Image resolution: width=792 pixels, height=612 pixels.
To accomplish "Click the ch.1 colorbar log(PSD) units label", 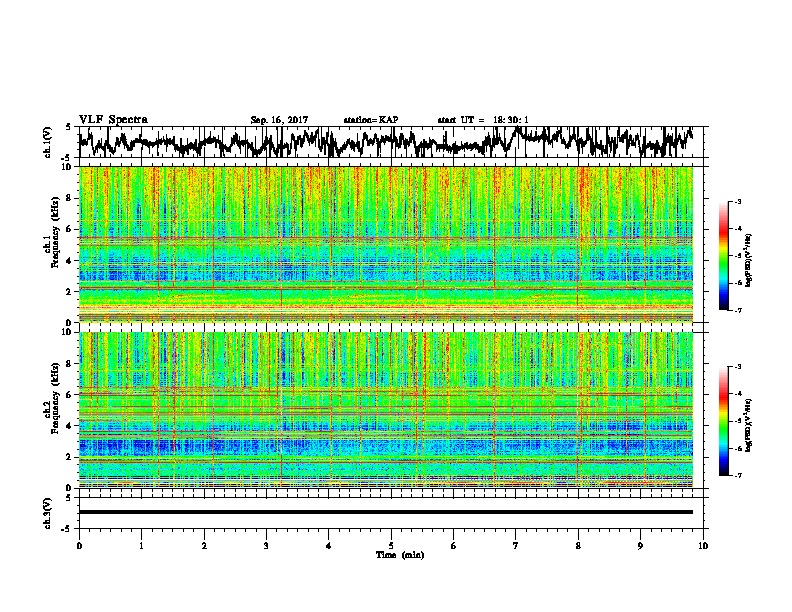I will pos(748,260).
